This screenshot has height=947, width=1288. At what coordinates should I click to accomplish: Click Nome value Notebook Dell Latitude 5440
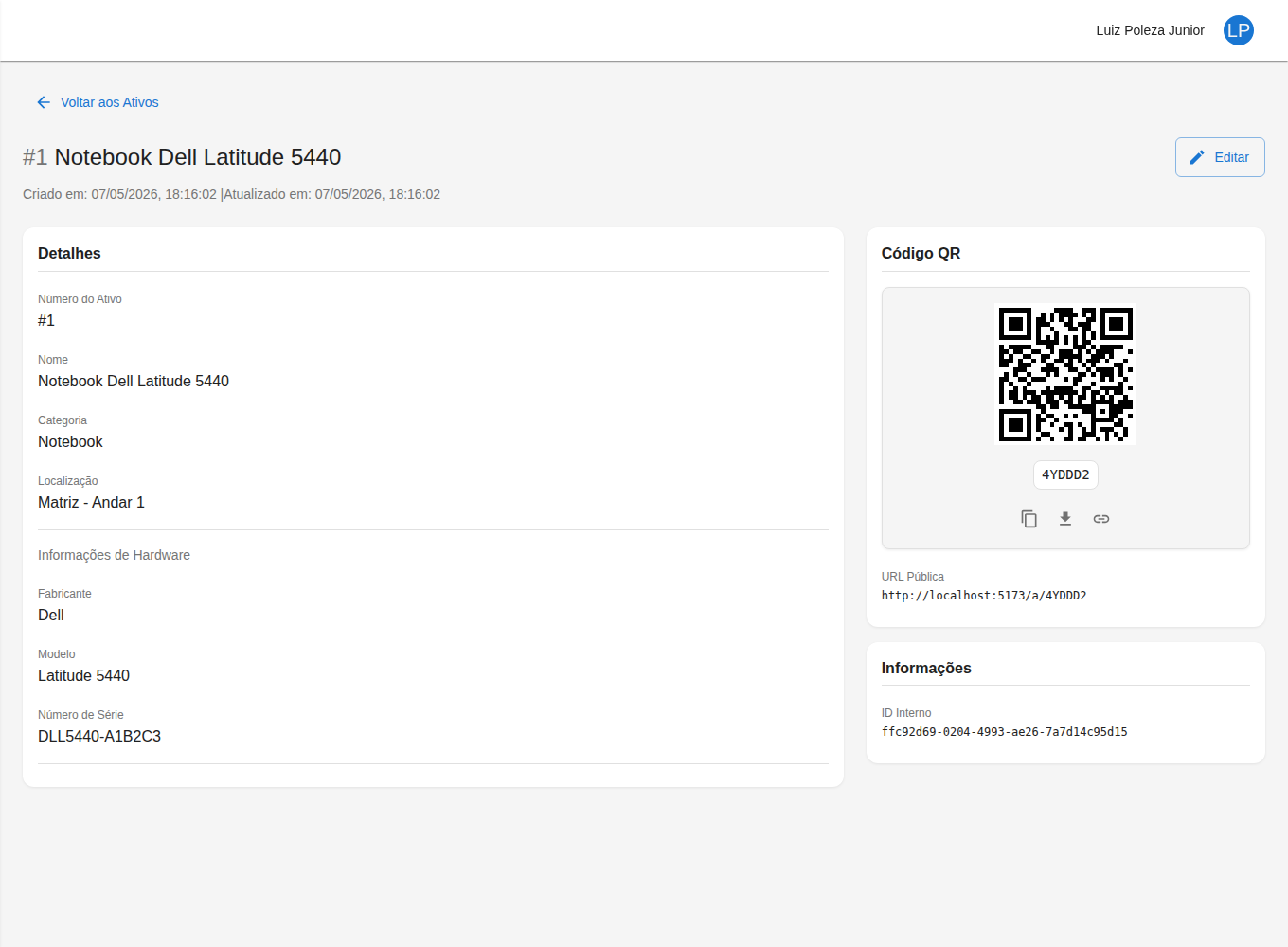[134, 381]
